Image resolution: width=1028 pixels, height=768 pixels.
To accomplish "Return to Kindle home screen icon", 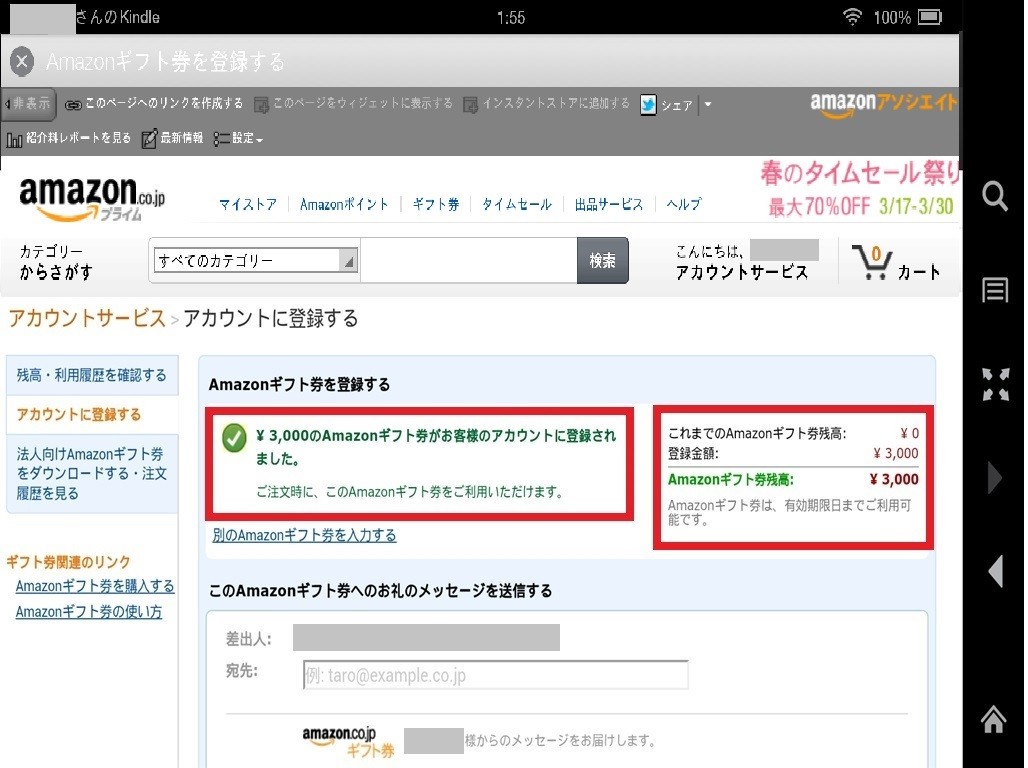I will [994, 719].
